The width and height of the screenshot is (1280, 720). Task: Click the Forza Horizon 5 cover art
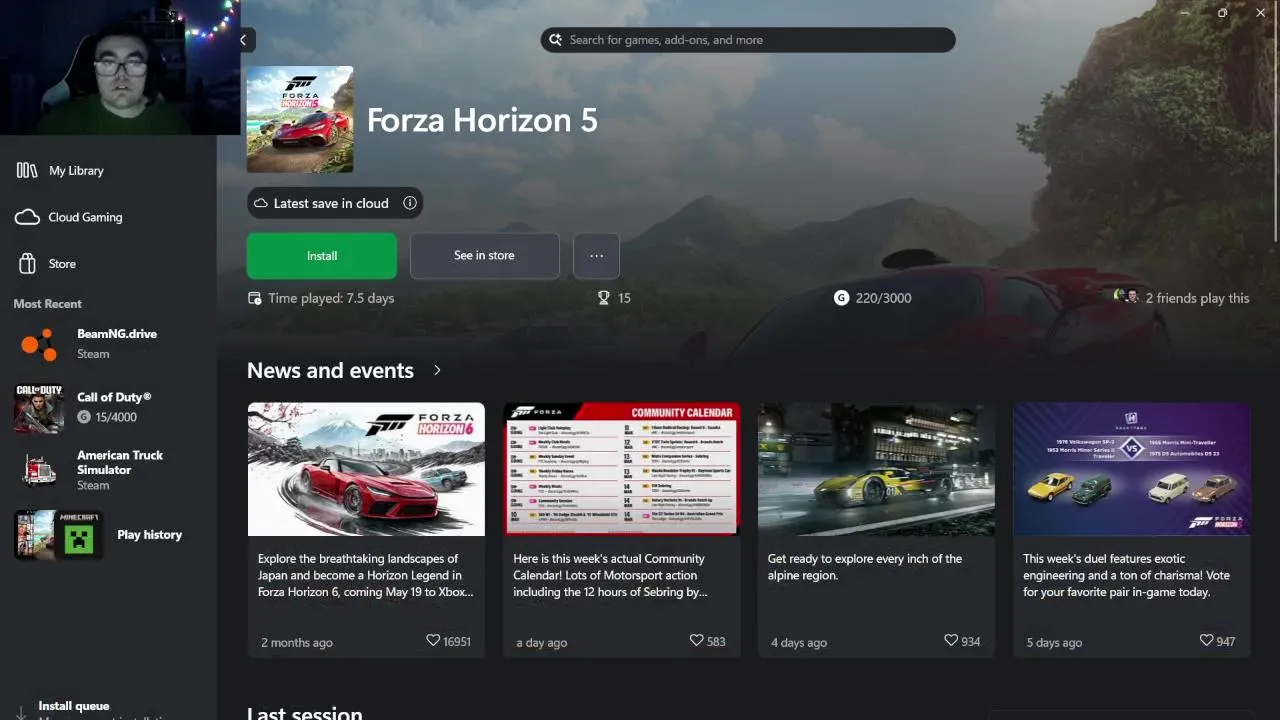[300, 120]
